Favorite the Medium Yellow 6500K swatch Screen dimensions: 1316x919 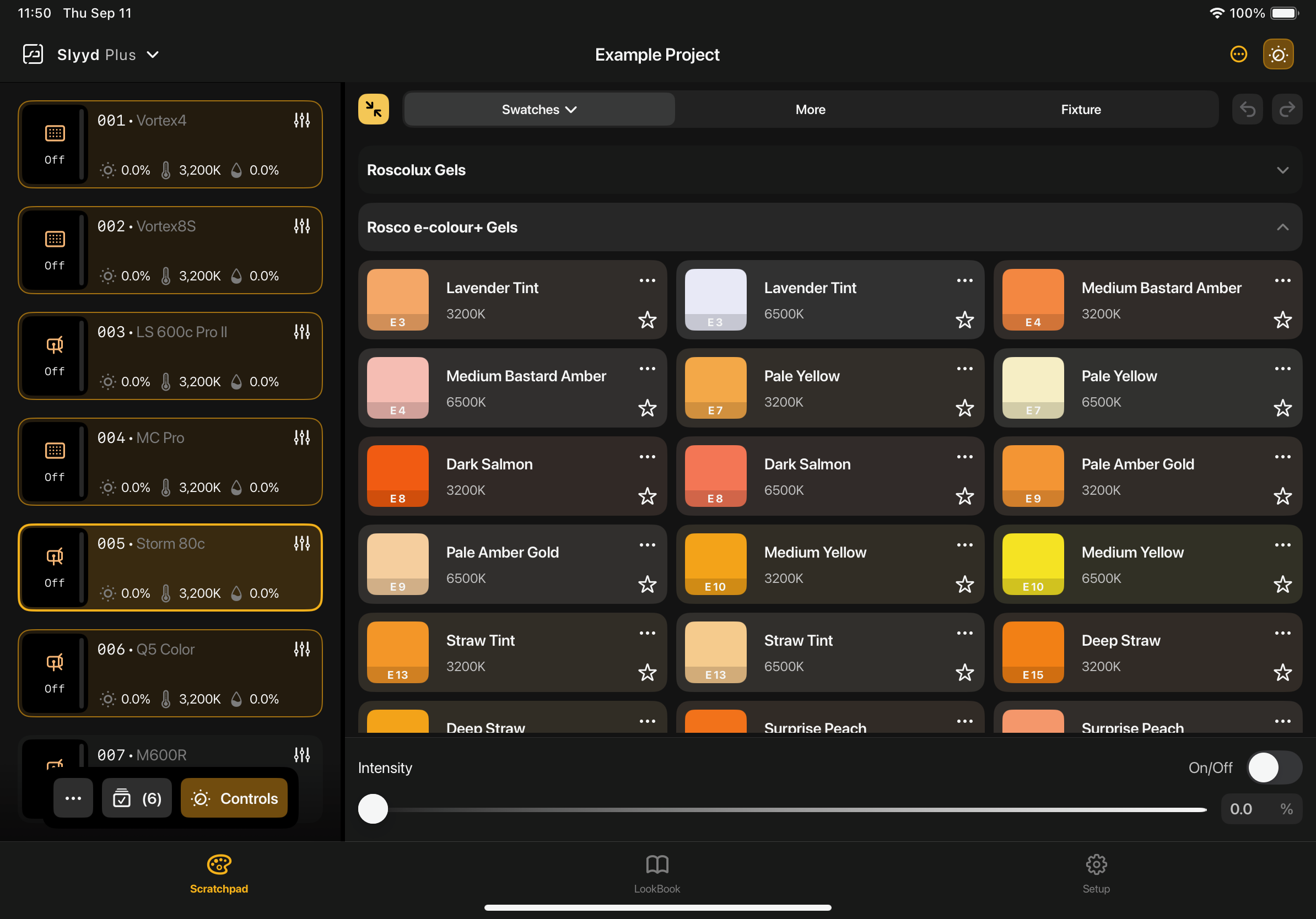coord(1282,584)
